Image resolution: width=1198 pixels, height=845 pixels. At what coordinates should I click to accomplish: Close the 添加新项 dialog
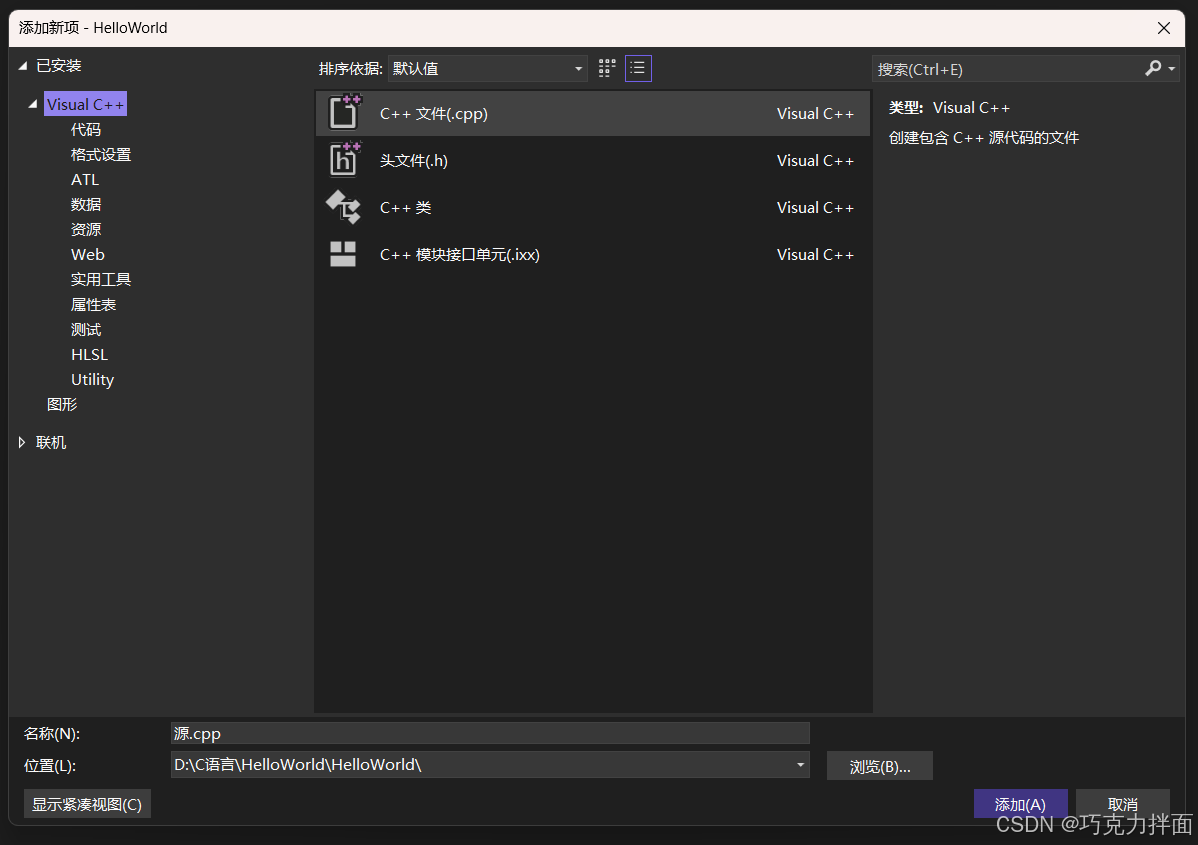1164,28
